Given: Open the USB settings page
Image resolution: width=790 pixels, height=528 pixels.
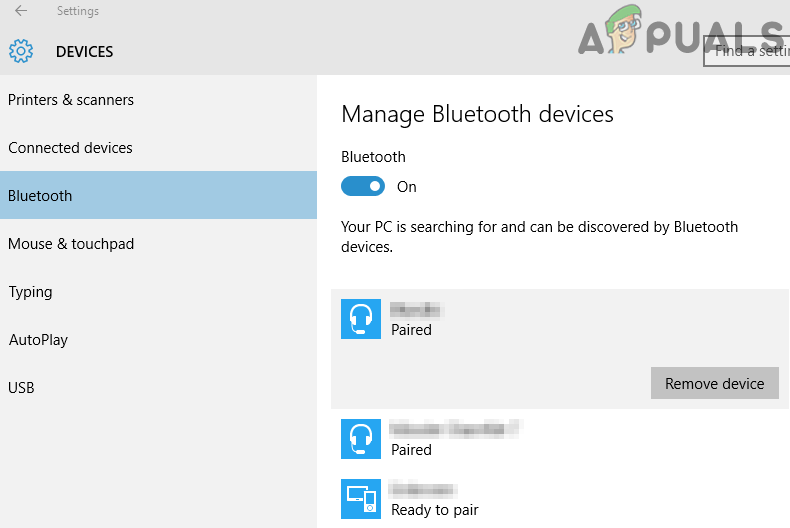Looking at the screenshot, I should pyautogui.click(x=21, y=388).
